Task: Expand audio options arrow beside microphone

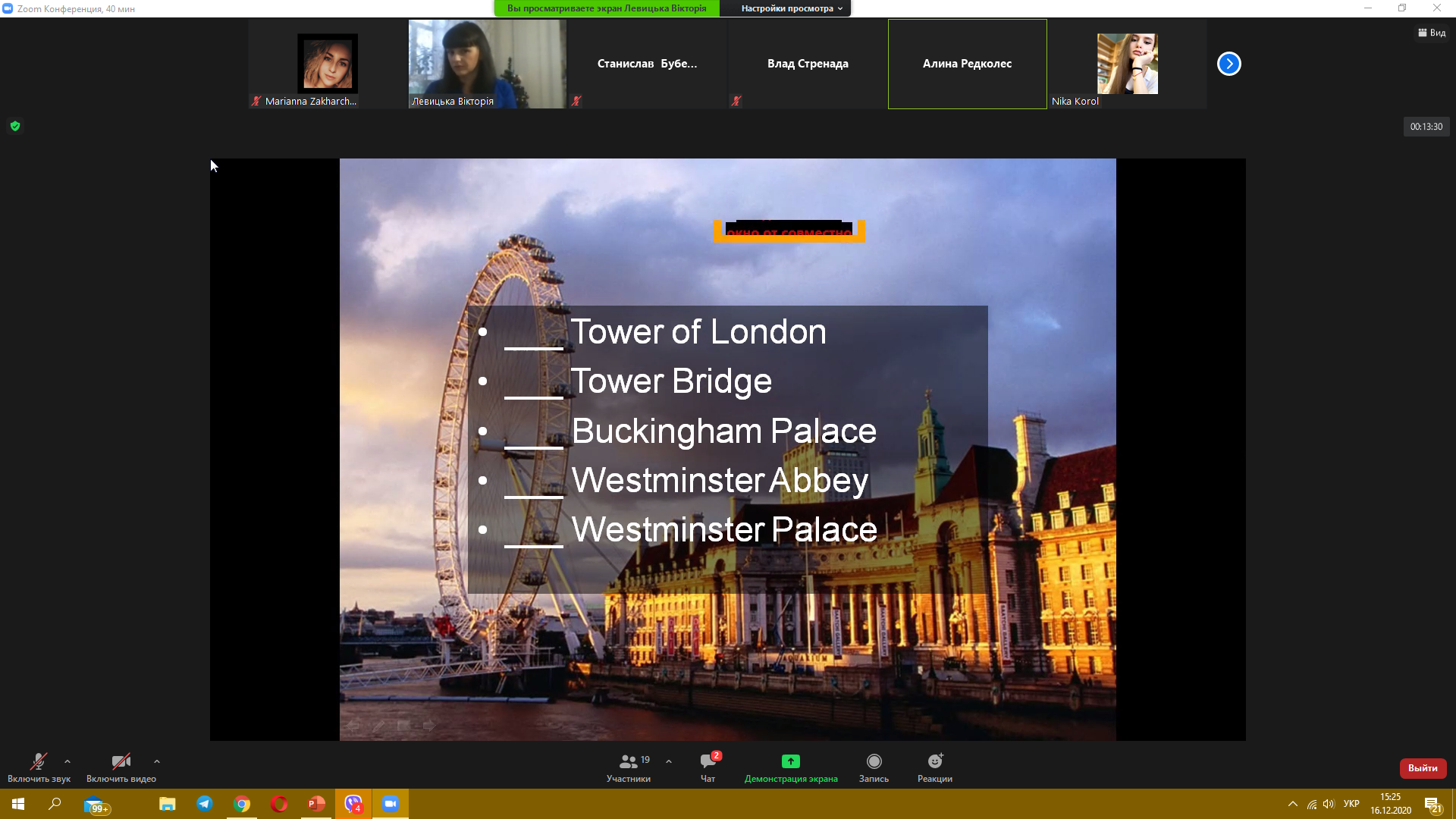Action: tap(67, 761)
